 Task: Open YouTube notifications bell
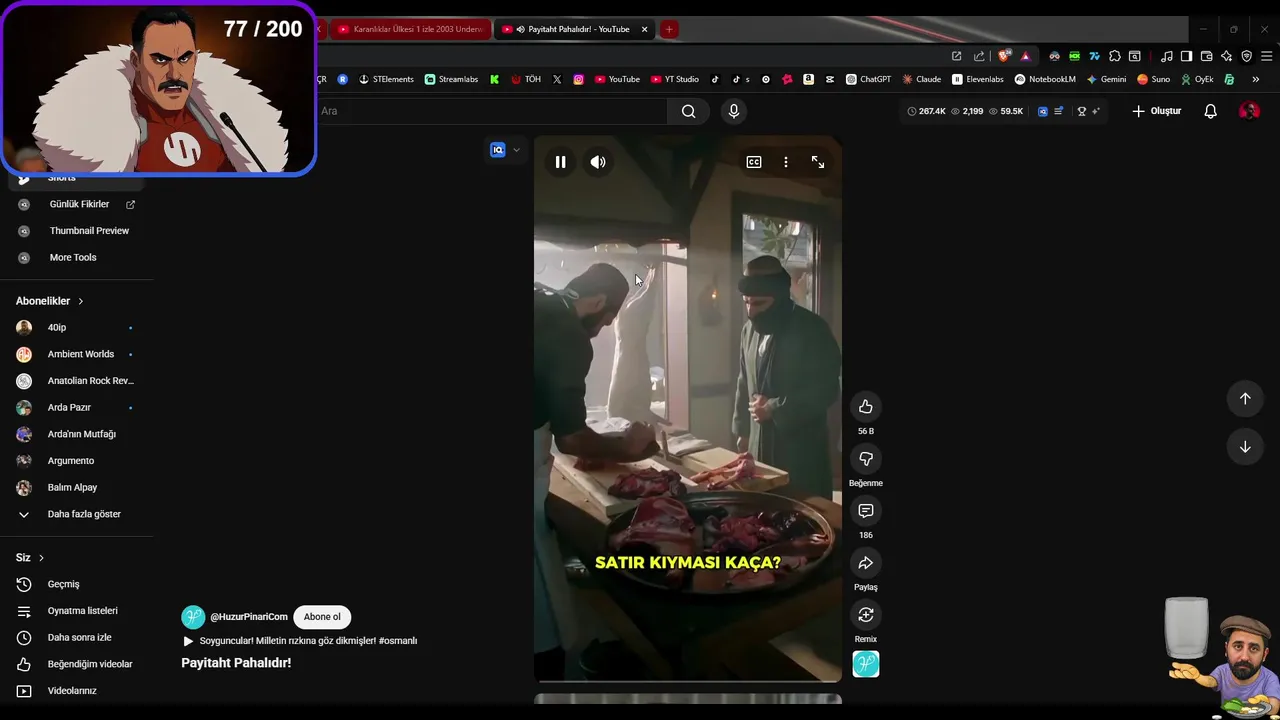1210,111
